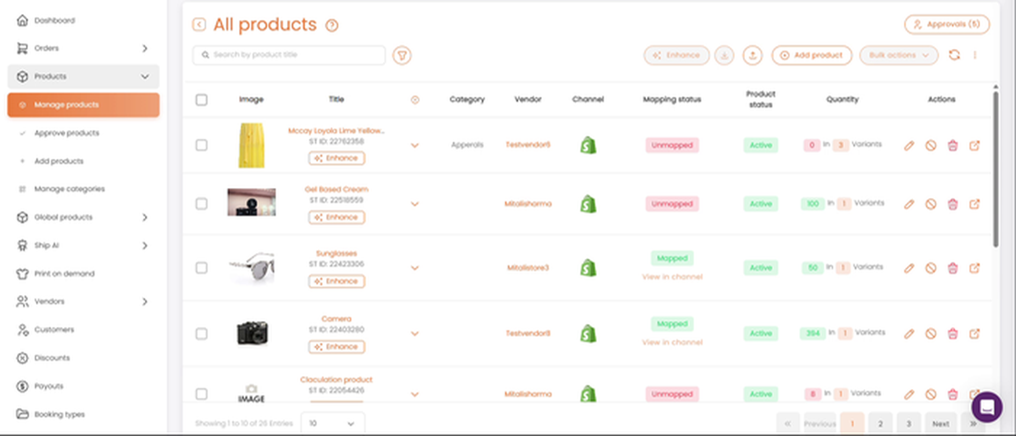Delete the Sunglasses product
Image resolution: width=1016 pixels, height=436 pixels.
[952, 268]
